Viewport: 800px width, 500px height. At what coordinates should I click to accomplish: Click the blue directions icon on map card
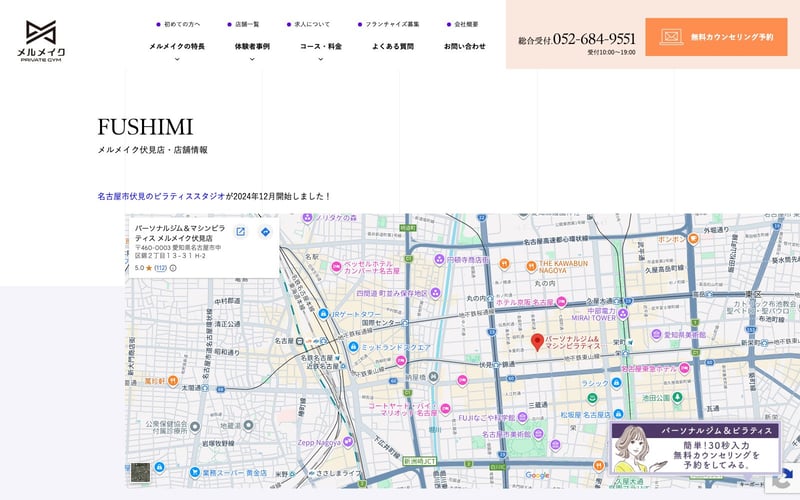pyautogui.click(x=265, y=232)
